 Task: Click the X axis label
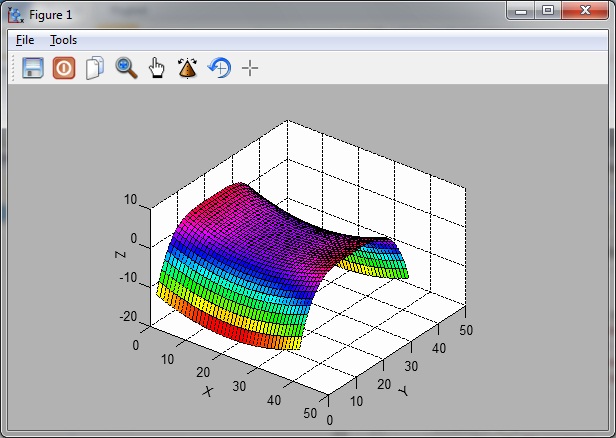(208, 390)
